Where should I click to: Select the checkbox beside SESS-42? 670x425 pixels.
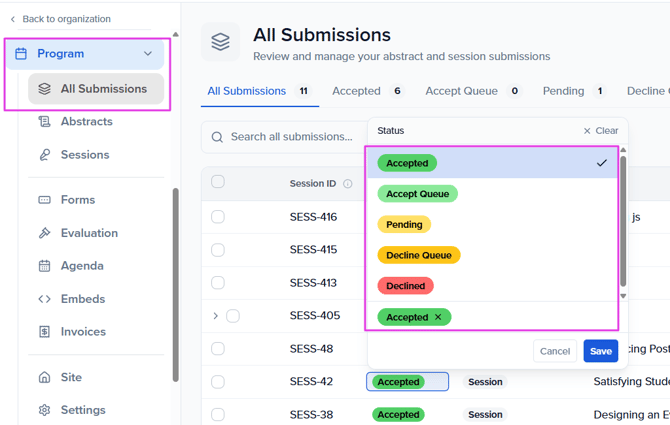(x=218, y=382)
